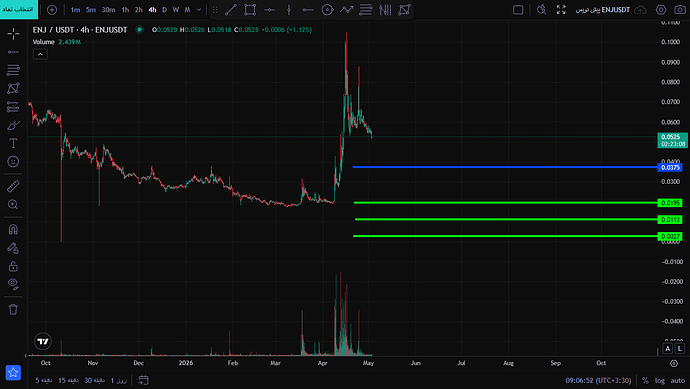Open the chart layout selector square
The height and width of the screenshot is (389, 690).
pyautogui.click(x=518, y=10)
